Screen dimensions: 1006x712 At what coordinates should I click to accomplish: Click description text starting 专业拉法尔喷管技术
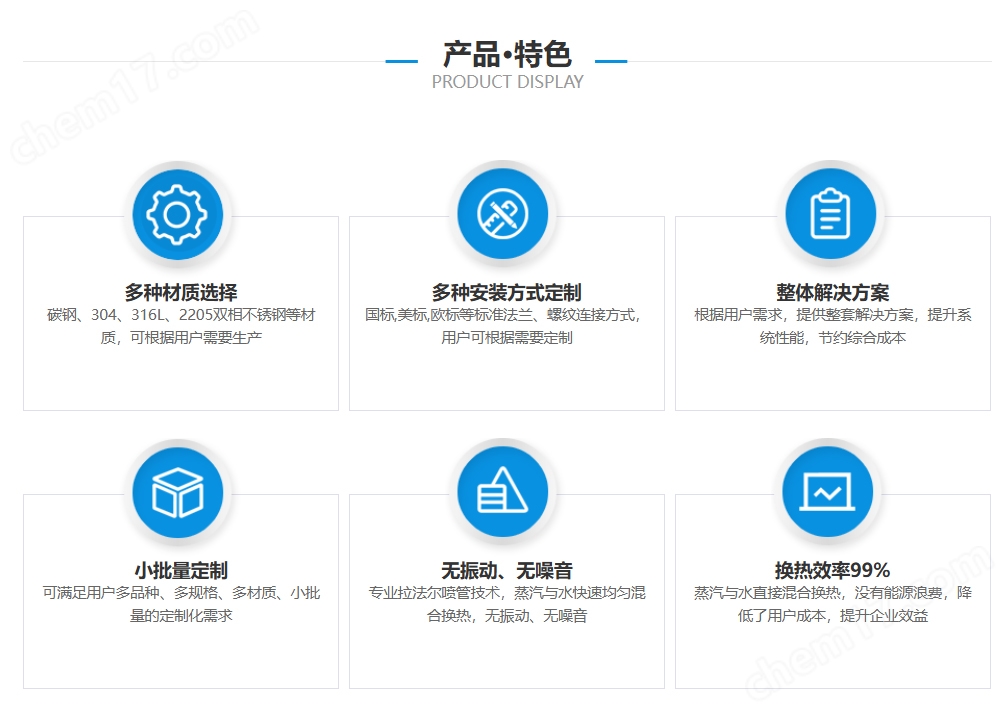click(x=507, y=604)
